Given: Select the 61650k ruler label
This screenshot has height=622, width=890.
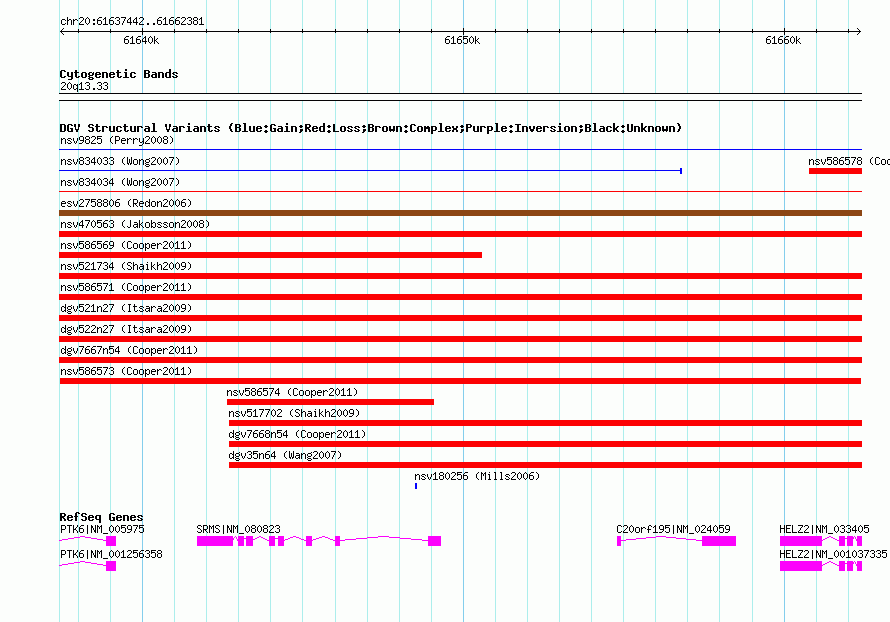Looking at the screenshot, I should coord(462,40).
